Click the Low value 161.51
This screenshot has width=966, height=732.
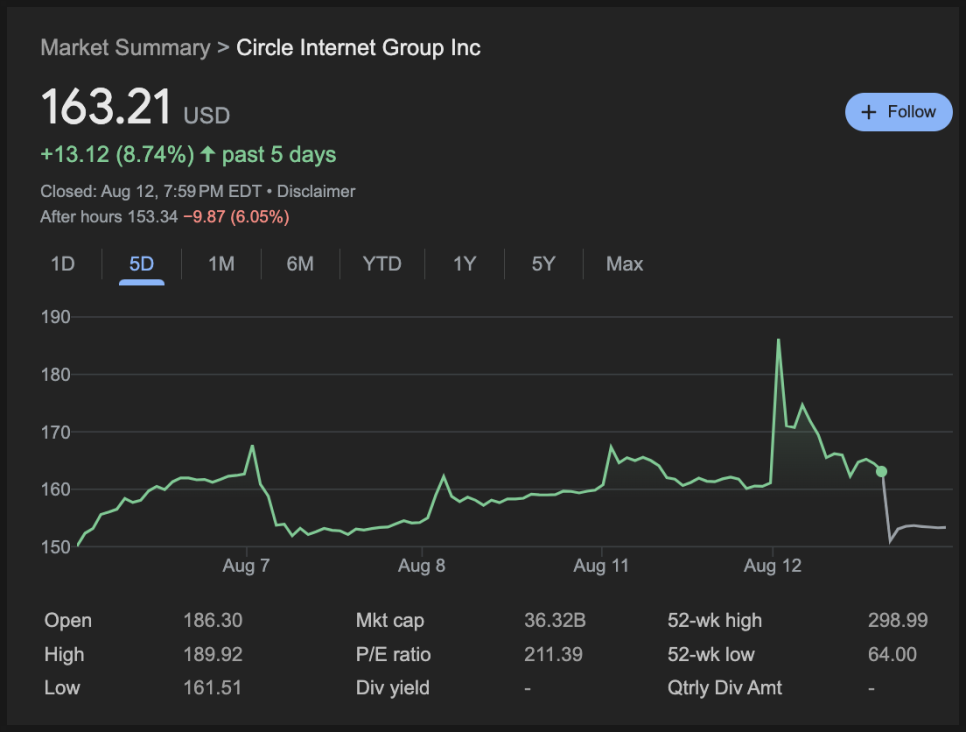(212, 688)
